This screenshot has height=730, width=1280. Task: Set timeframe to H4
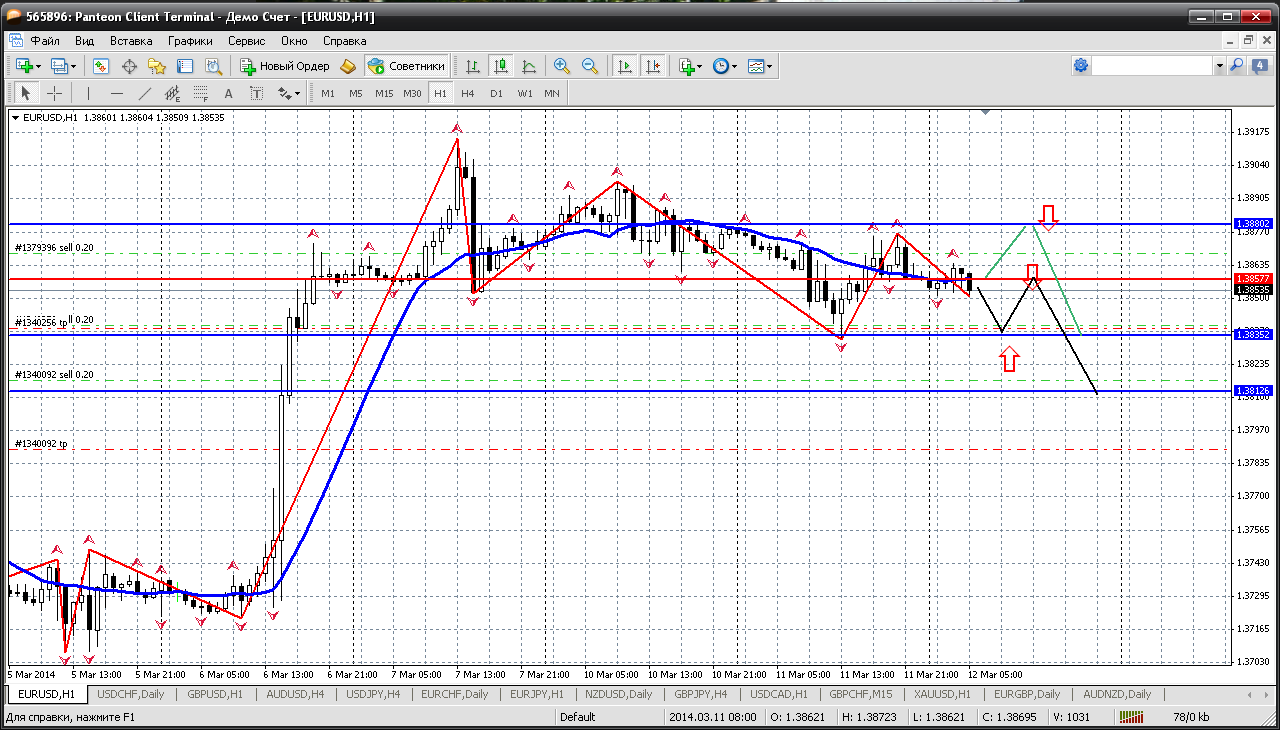[467, 93]
